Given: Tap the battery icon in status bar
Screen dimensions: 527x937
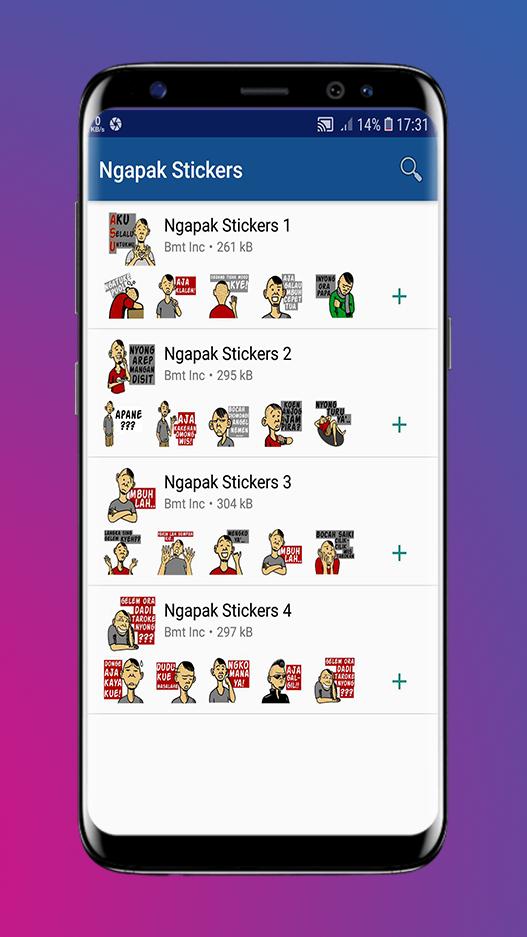Looking at the screenshot, I should pos(388,124).
